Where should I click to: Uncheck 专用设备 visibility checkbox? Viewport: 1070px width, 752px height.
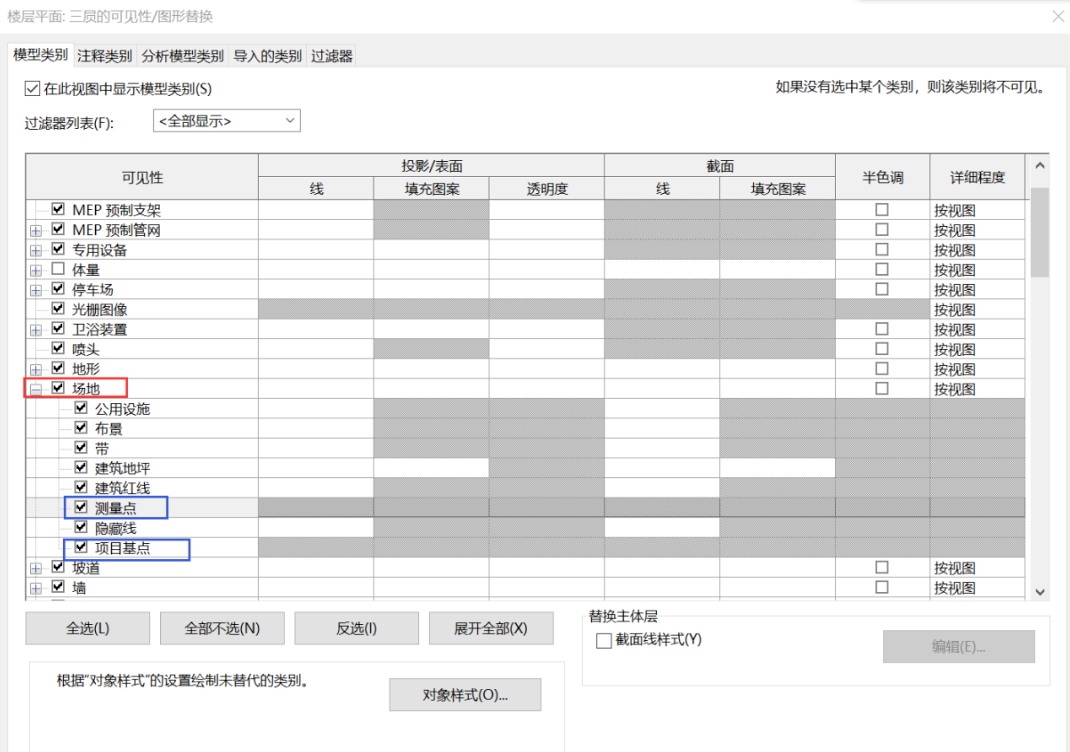pos(59,249)
